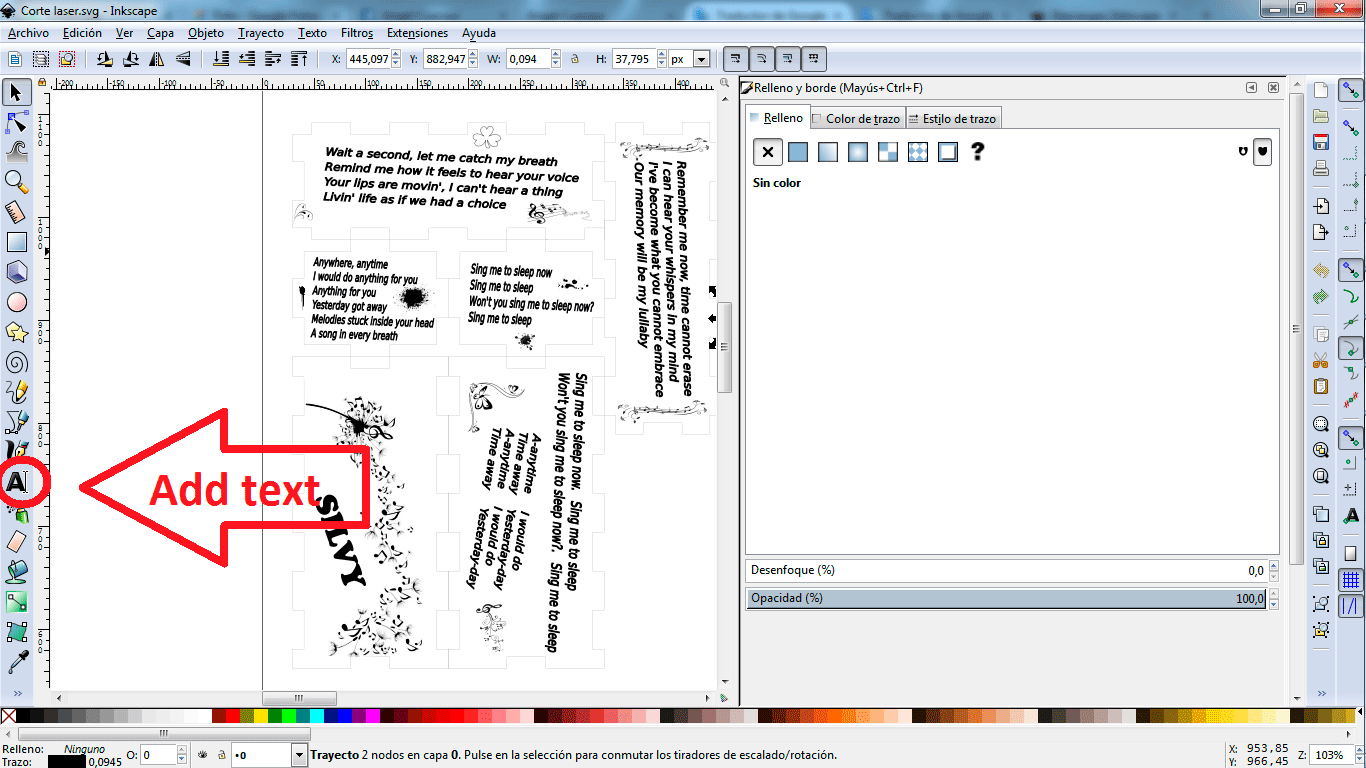Click Deselect icon in top toolbar
This screenshot has height=768, width=1366.
click(67, 59)
